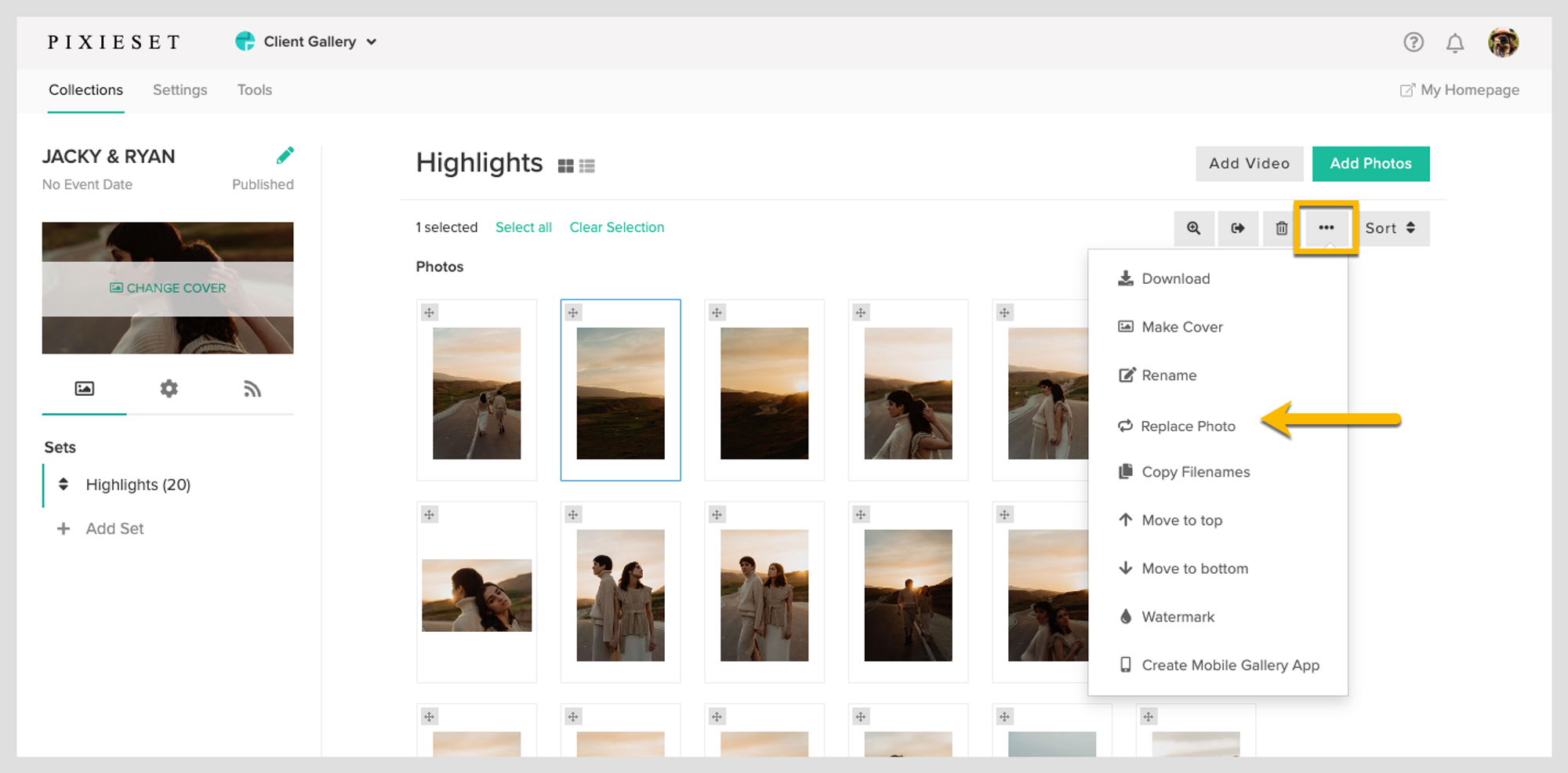
Task: Click Change Cover on the cover image
Action: coord(168,289)
